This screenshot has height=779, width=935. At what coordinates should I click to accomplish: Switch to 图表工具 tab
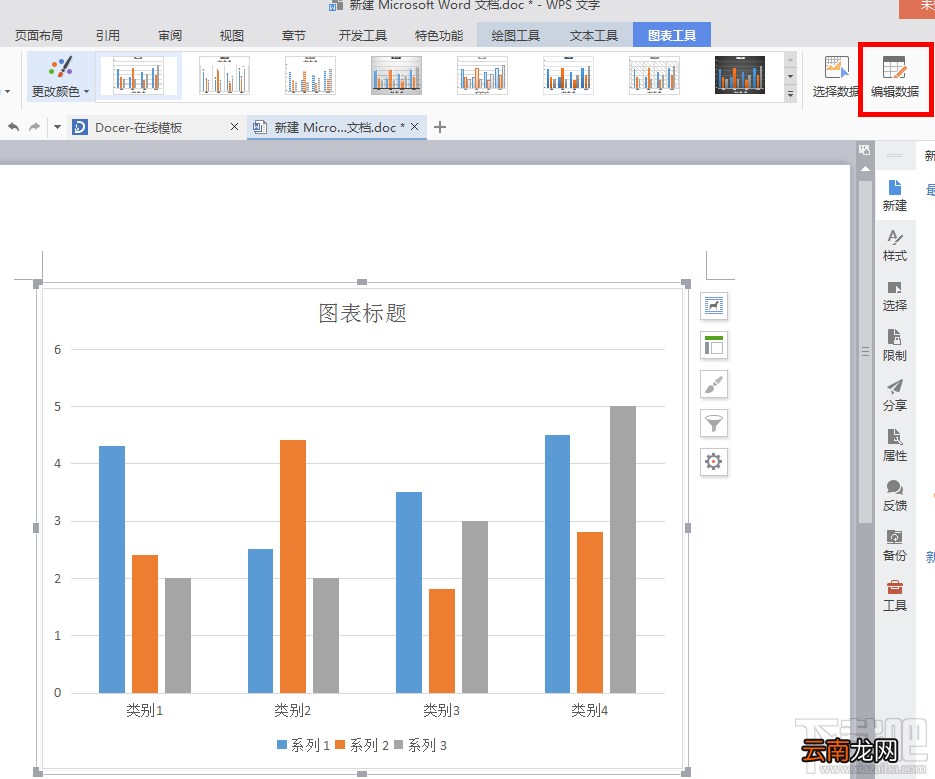[671, 35]
